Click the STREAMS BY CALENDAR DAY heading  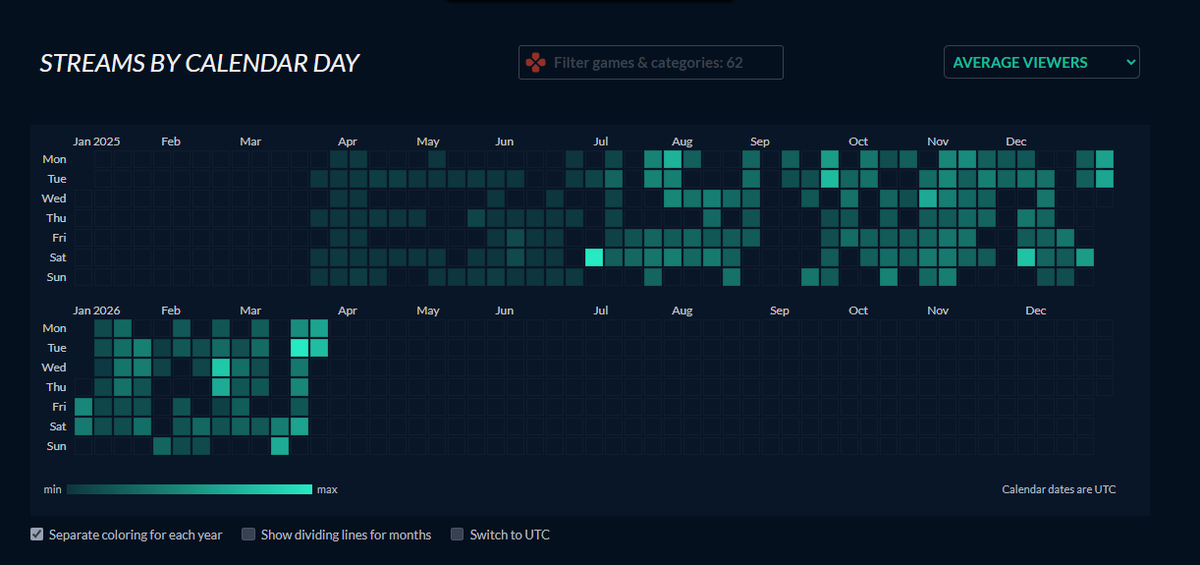pyautogui.click(x=199, y=63)
